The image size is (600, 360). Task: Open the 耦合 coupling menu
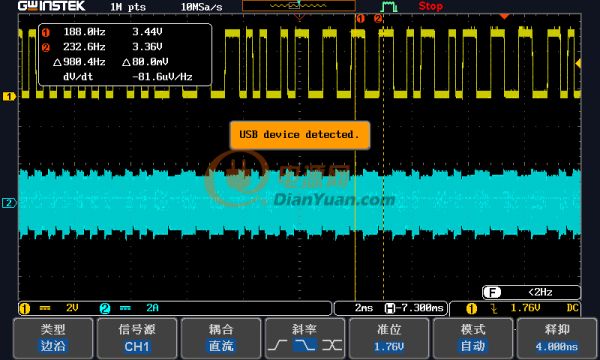click(x=221, y=338)
